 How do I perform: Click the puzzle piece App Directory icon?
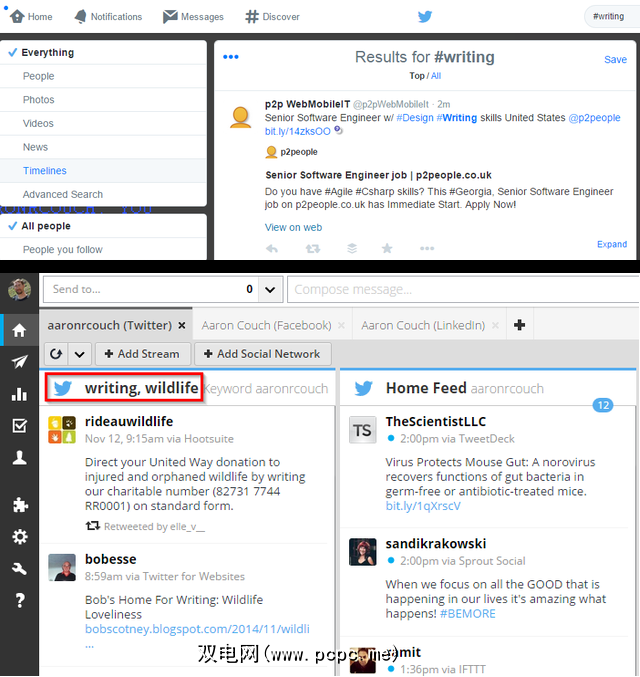19,505
